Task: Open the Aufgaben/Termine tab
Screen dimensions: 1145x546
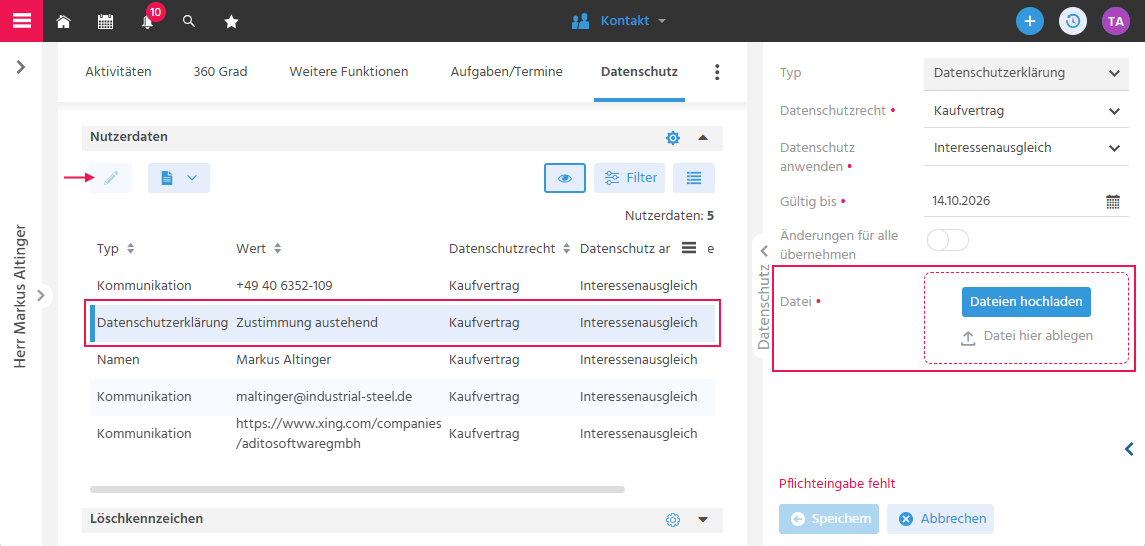Action: 507,72
